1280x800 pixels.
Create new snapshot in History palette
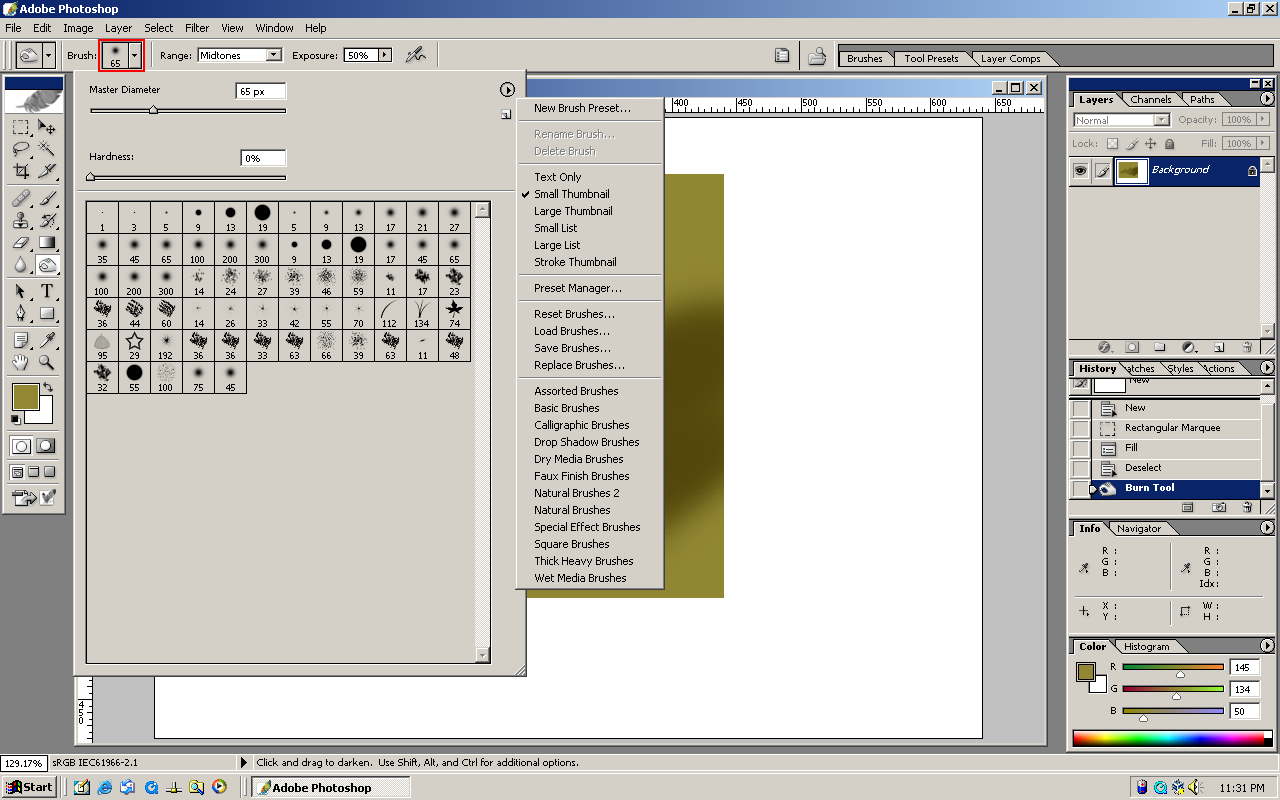pos(1219,507)
